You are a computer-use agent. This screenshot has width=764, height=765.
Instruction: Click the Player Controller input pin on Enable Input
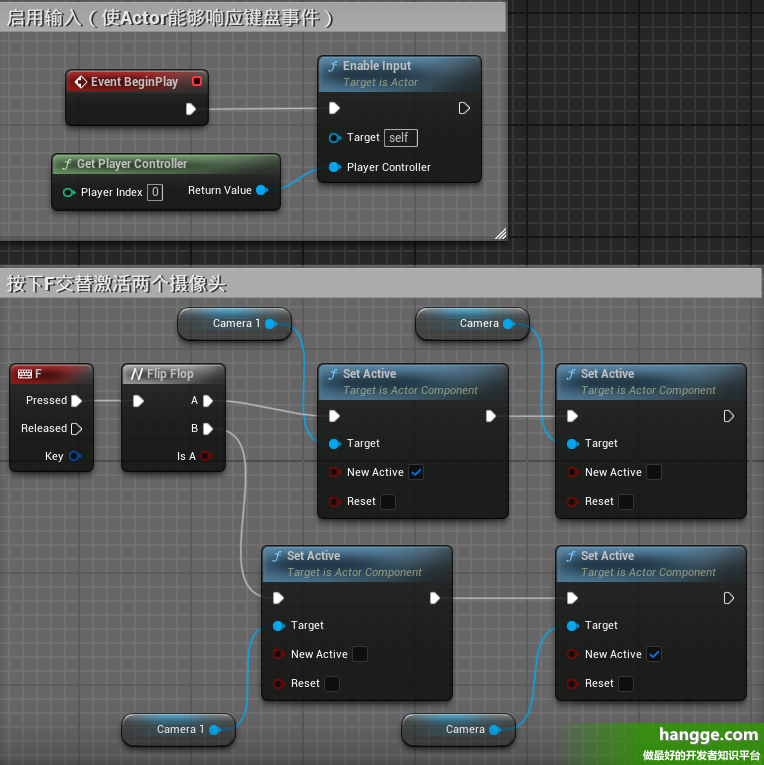[x=335, y=167]
